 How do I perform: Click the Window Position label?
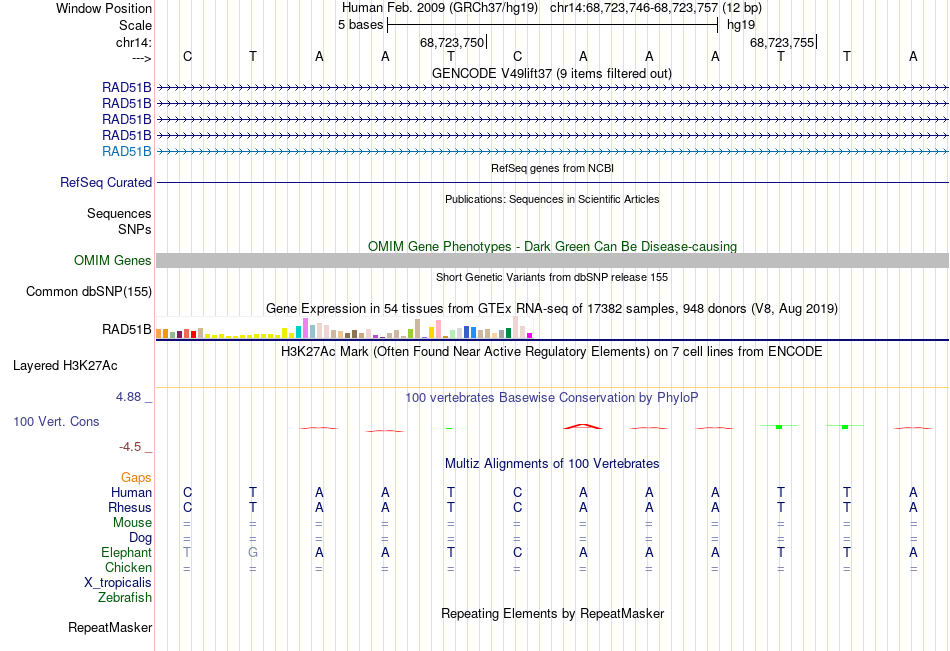pos(104,8)
